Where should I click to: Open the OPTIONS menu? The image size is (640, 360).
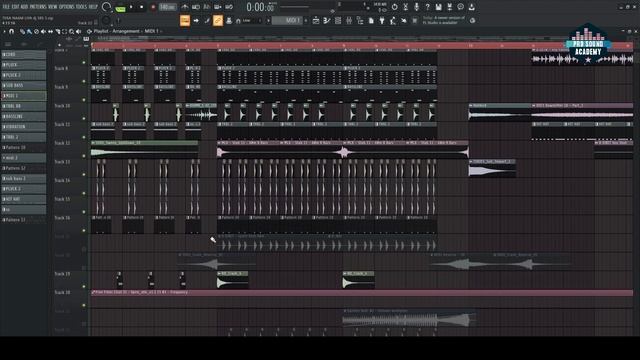click(x=67, y=7)
